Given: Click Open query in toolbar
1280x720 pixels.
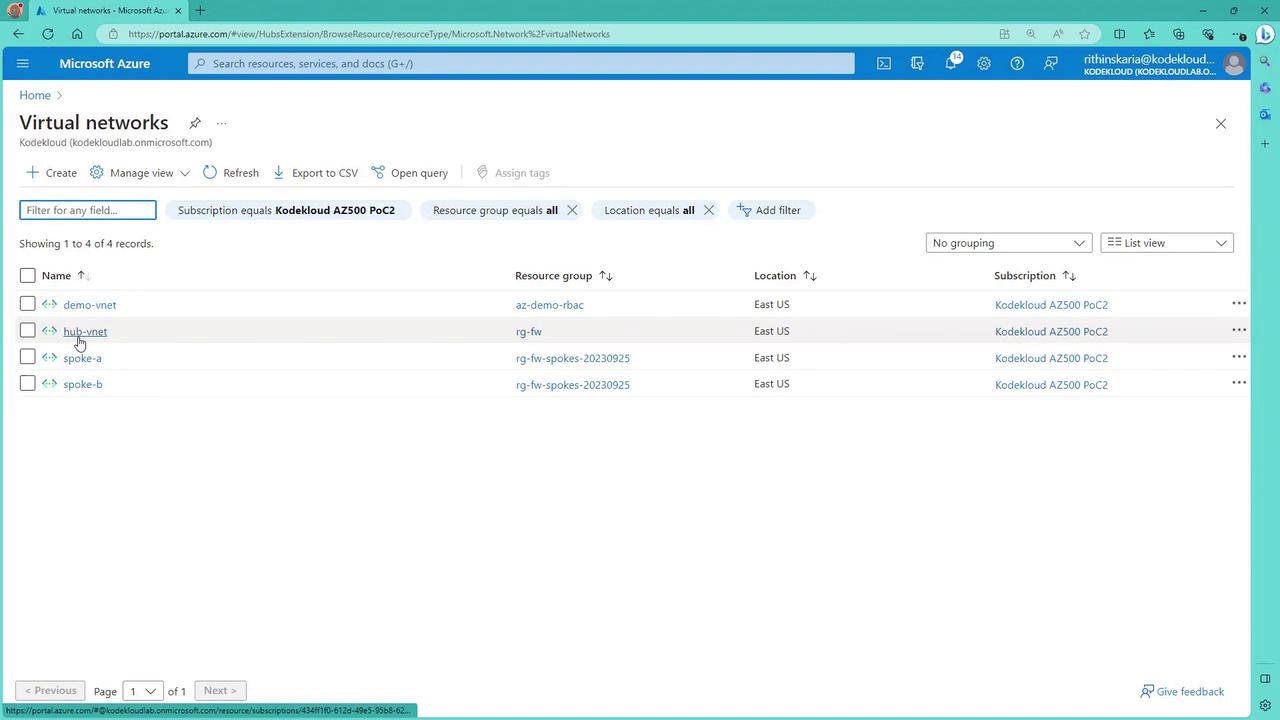Looking at the screenshot, I should 410,173.
